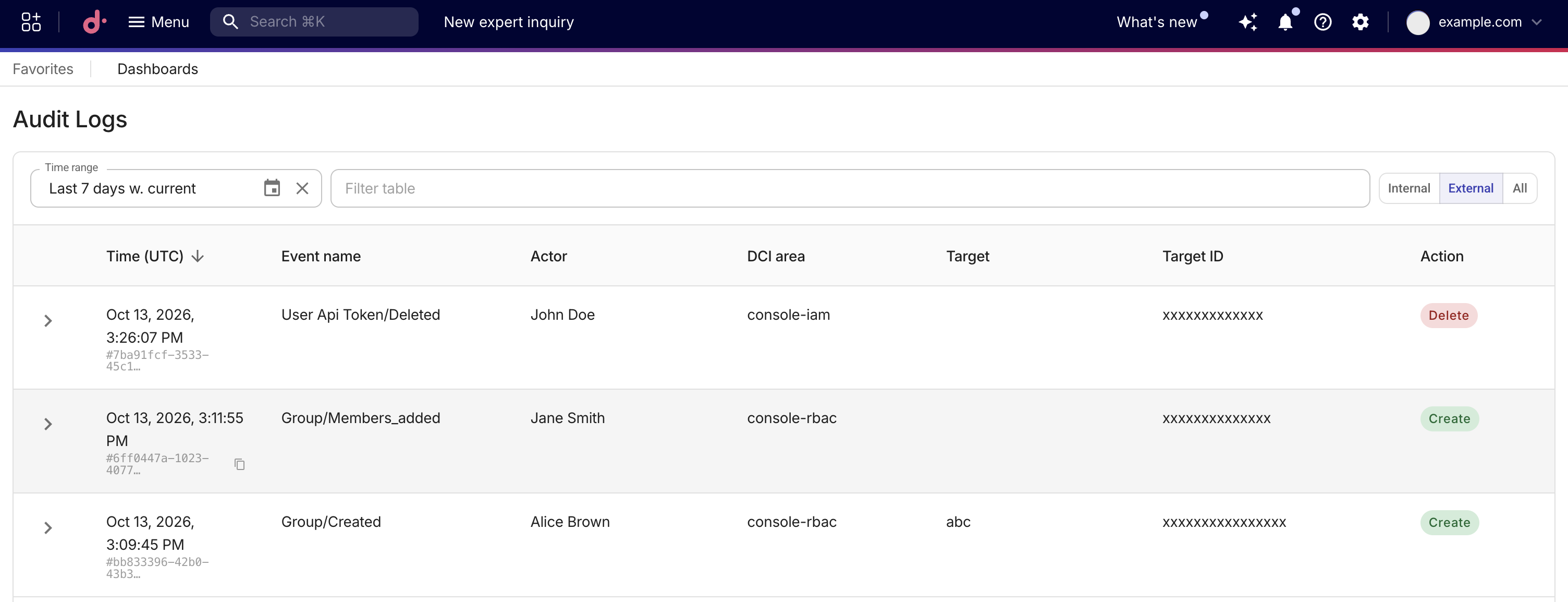Open notifications bell icon

click(1285, 22)
